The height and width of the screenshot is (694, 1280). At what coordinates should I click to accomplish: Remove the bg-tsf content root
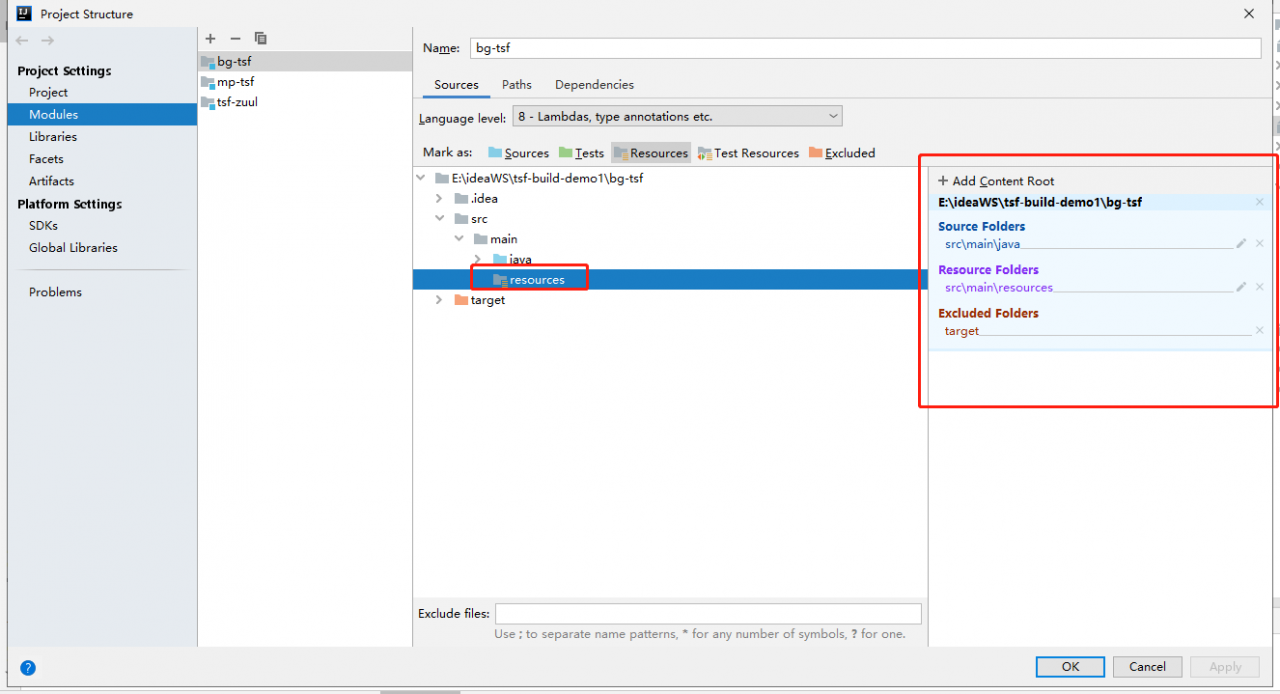click(x=1259, y=202)
